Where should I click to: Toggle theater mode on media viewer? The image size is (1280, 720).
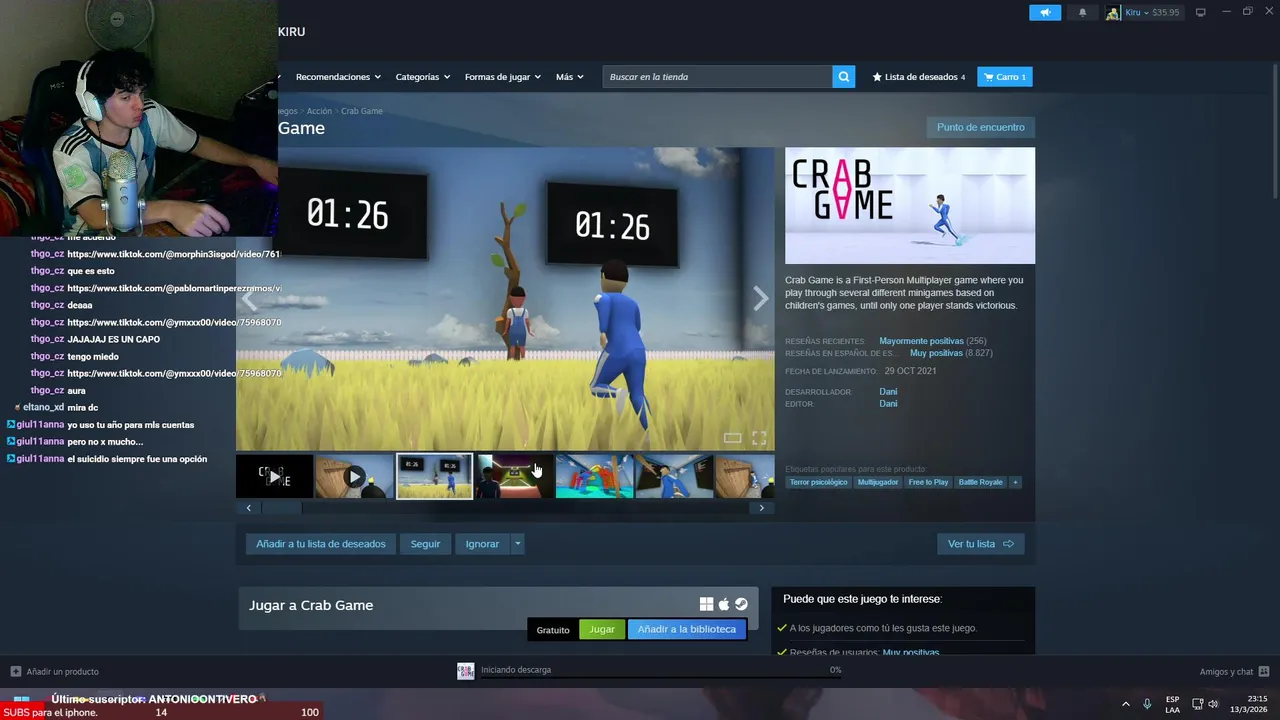click(732, 438)
